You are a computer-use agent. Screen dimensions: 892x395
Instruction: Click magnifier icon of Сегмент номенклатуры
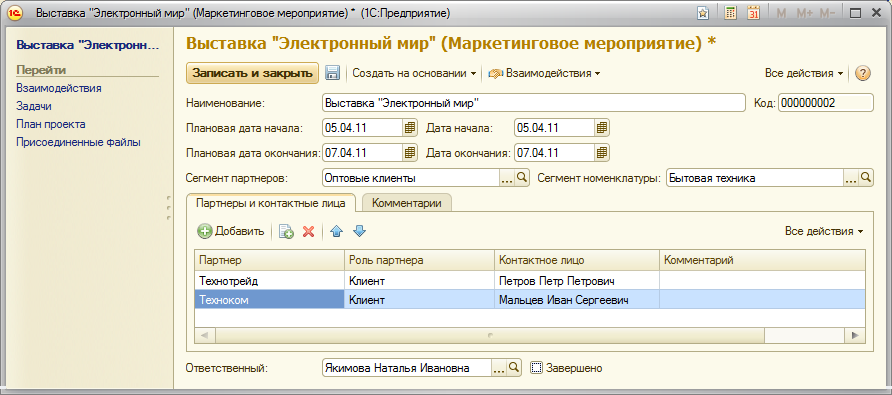point(865,178)
